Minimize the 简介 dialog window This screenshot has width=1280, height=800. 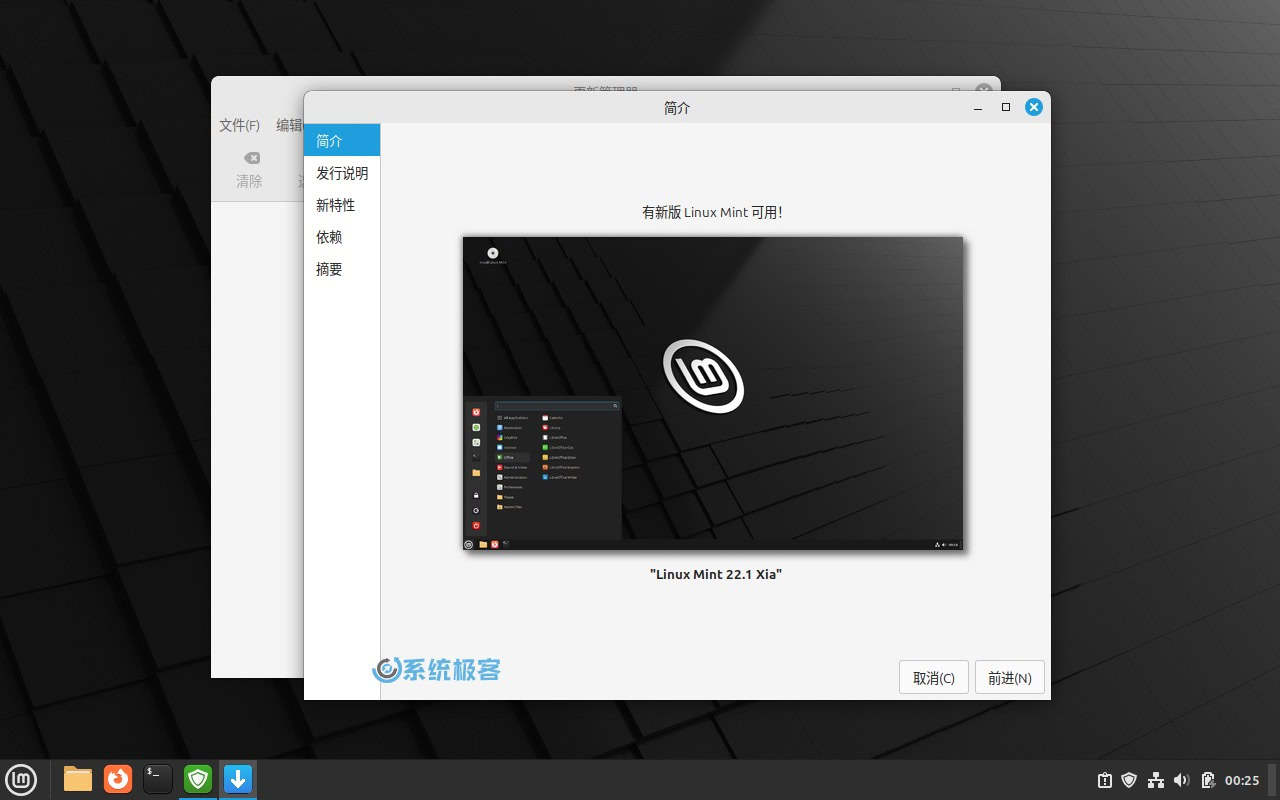coord(979,107)
